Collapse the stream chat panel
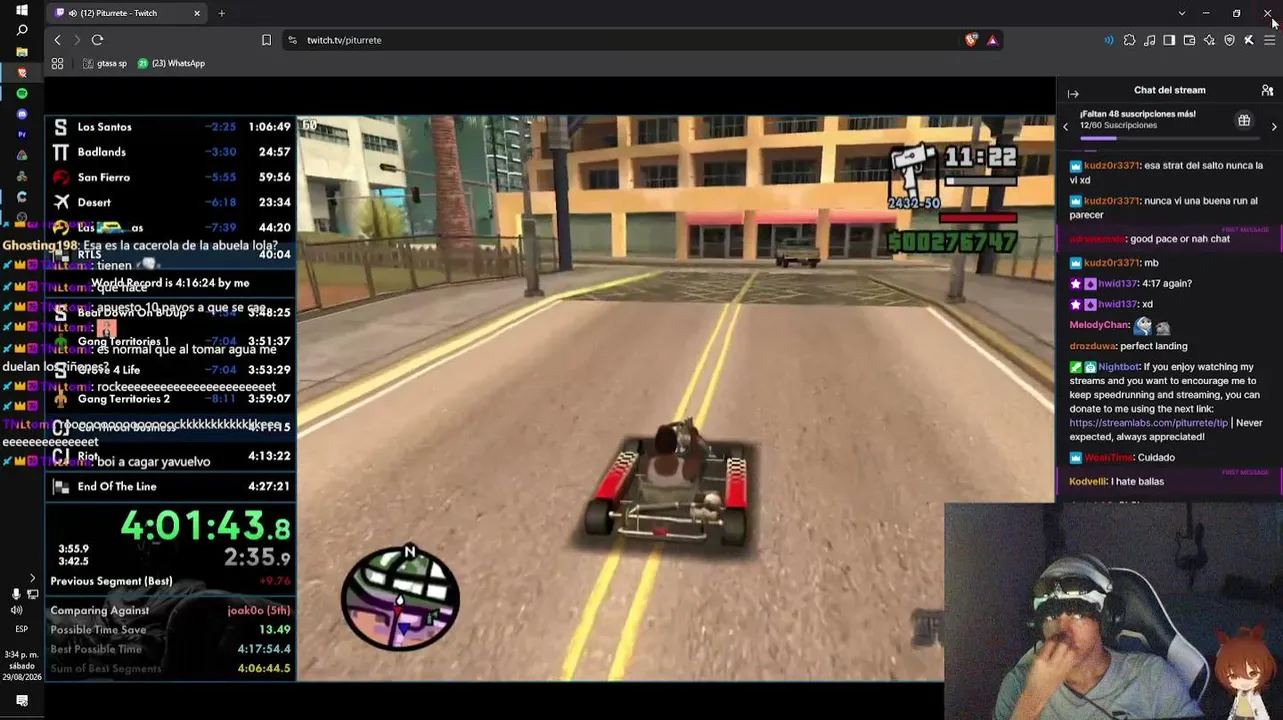Screen dimensions: 1283x720 (1073, 93)
